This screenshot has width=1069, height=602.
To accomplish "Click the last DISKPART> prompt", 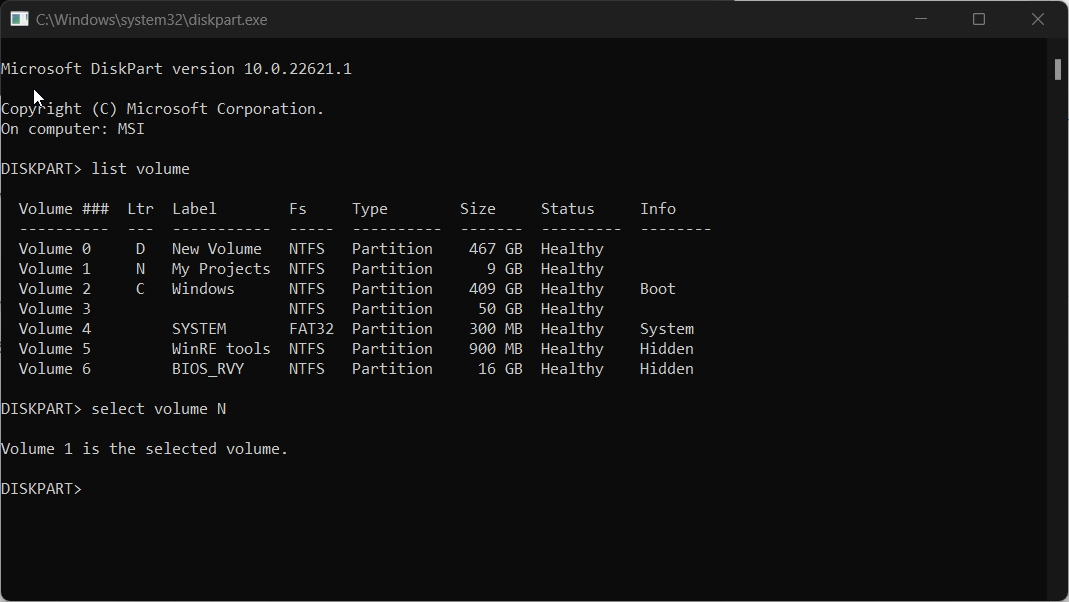I will 42,489.
